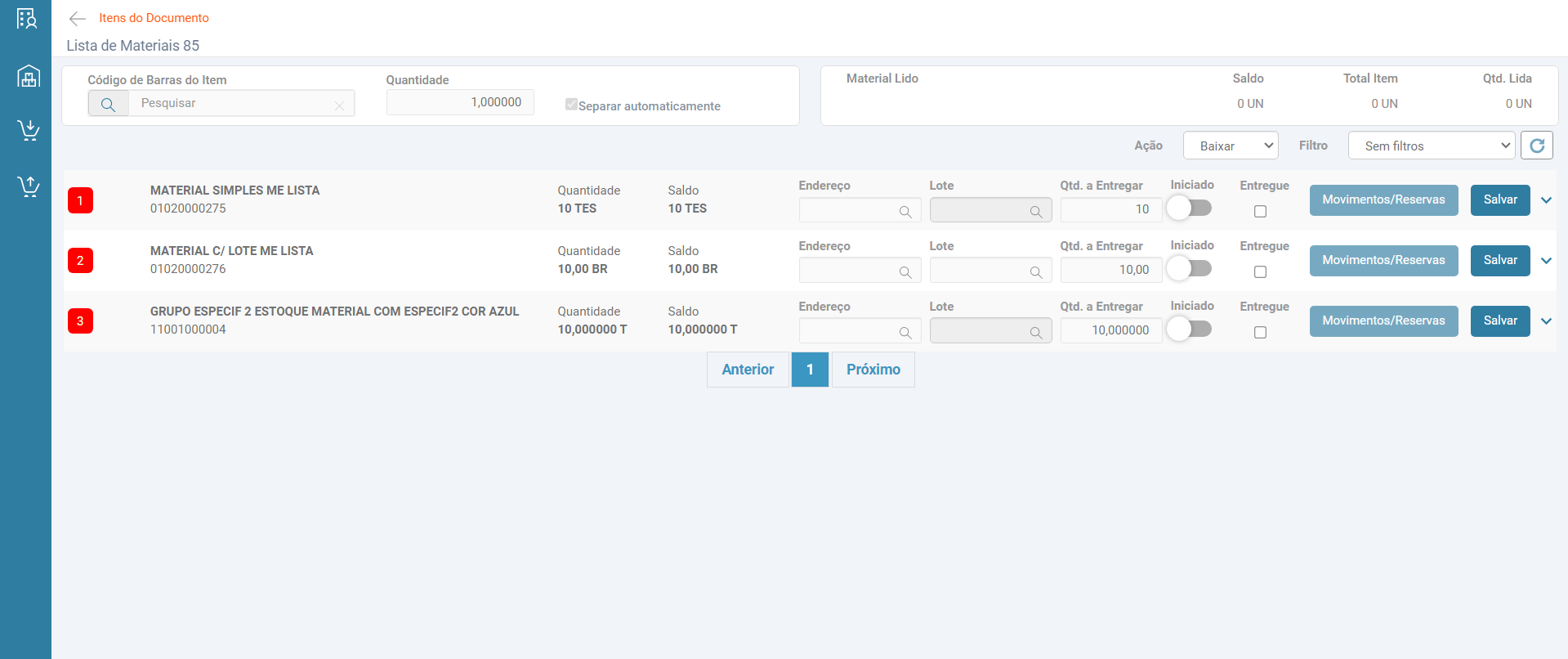This screenshot has width=1568, height=659.
Task: Go to page 1 in pagination
Action: (810, 370)
